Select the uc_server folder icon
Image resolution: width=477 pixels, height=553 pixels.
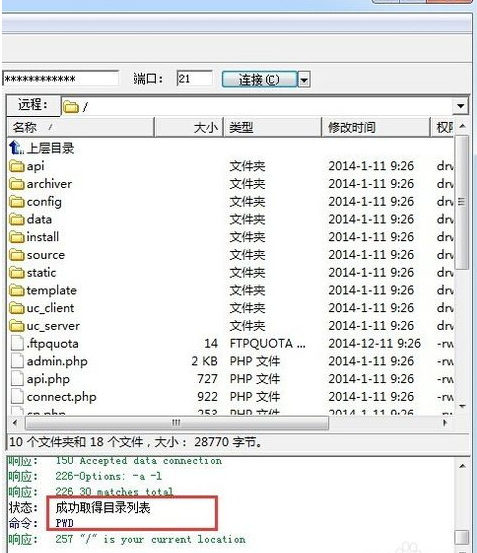click(x=17, y=326)
